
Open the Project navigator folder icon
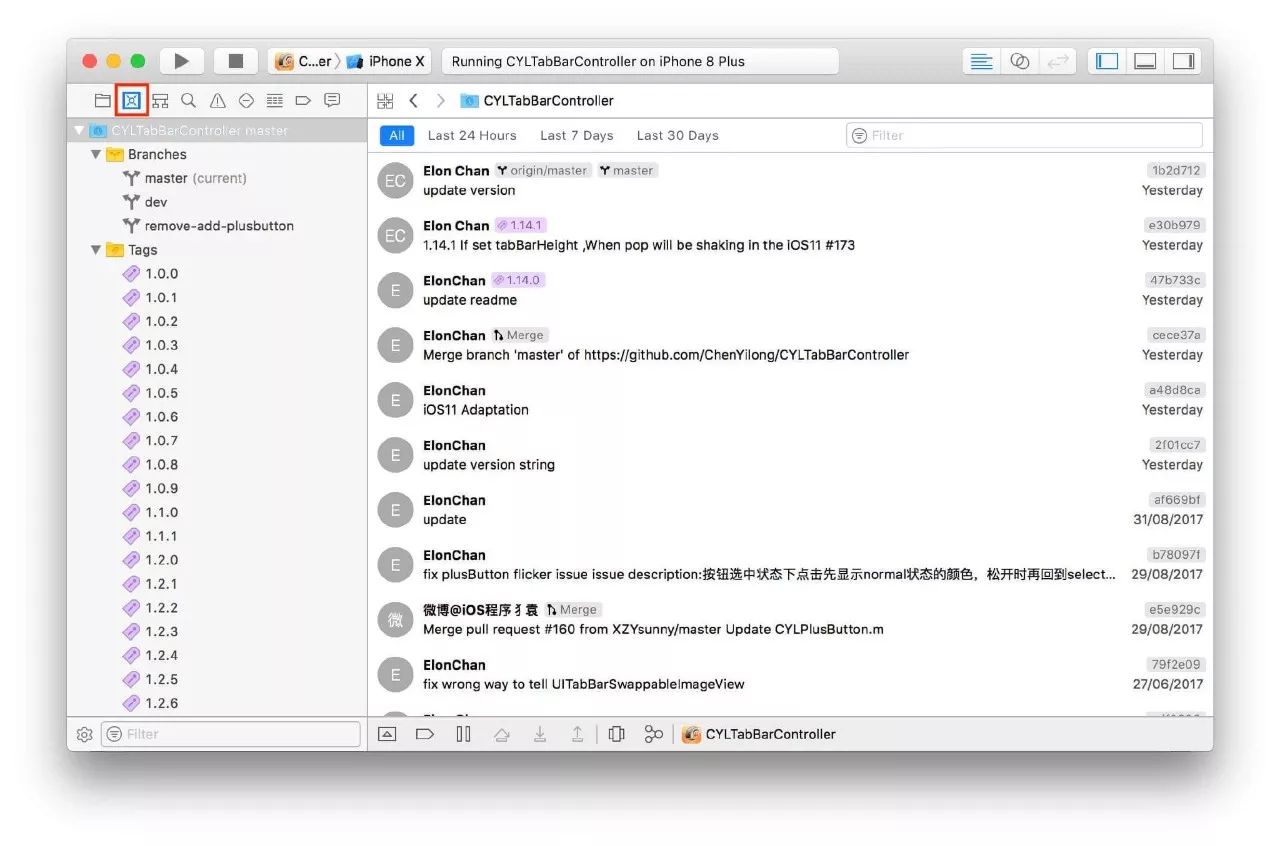(x=102, y=101)
